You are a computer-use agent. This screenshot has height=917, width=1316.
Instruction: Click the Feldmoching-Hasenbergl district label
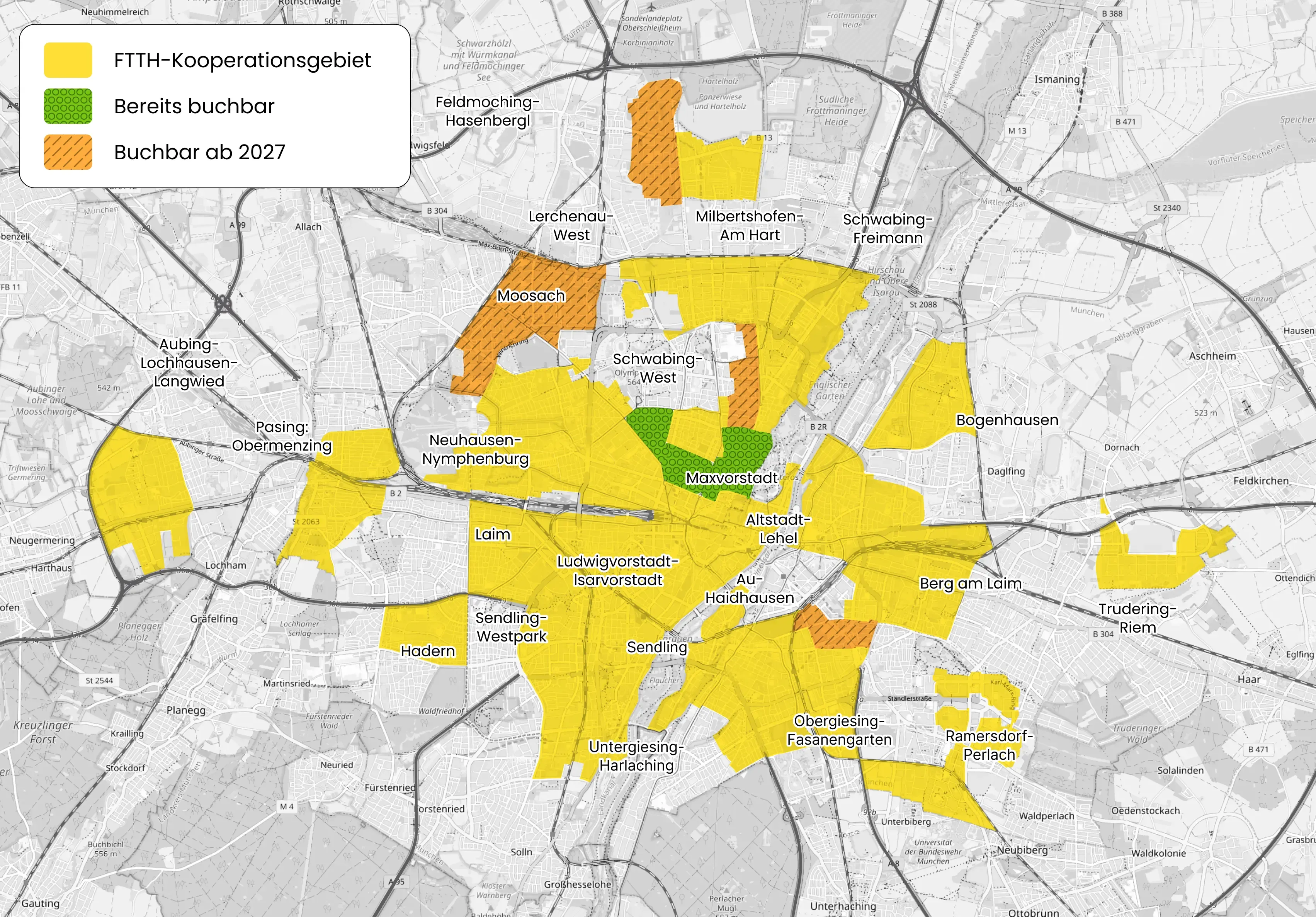pos(487,111)
